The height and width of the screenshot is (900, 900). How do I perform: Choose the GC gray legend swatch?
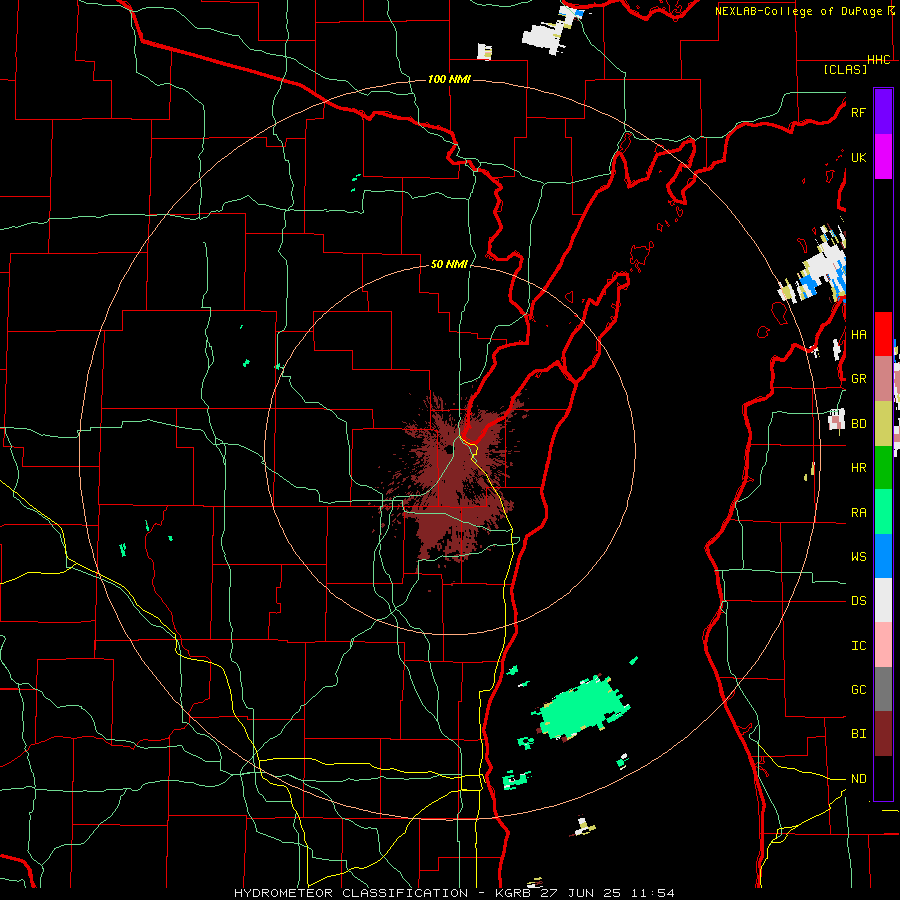pos(883,689)
